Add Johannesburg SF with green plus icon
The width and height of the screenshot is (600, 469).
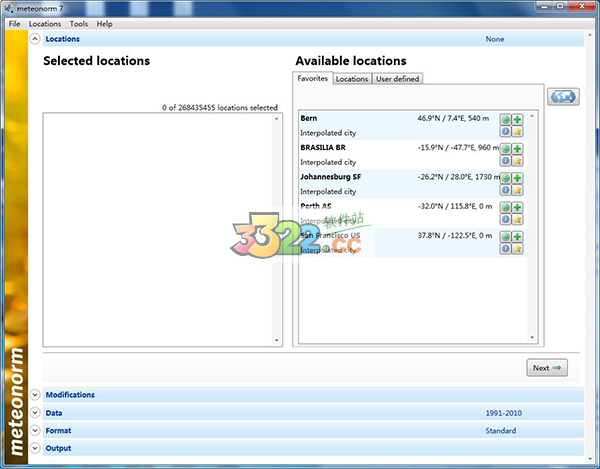tap(517, 178)
